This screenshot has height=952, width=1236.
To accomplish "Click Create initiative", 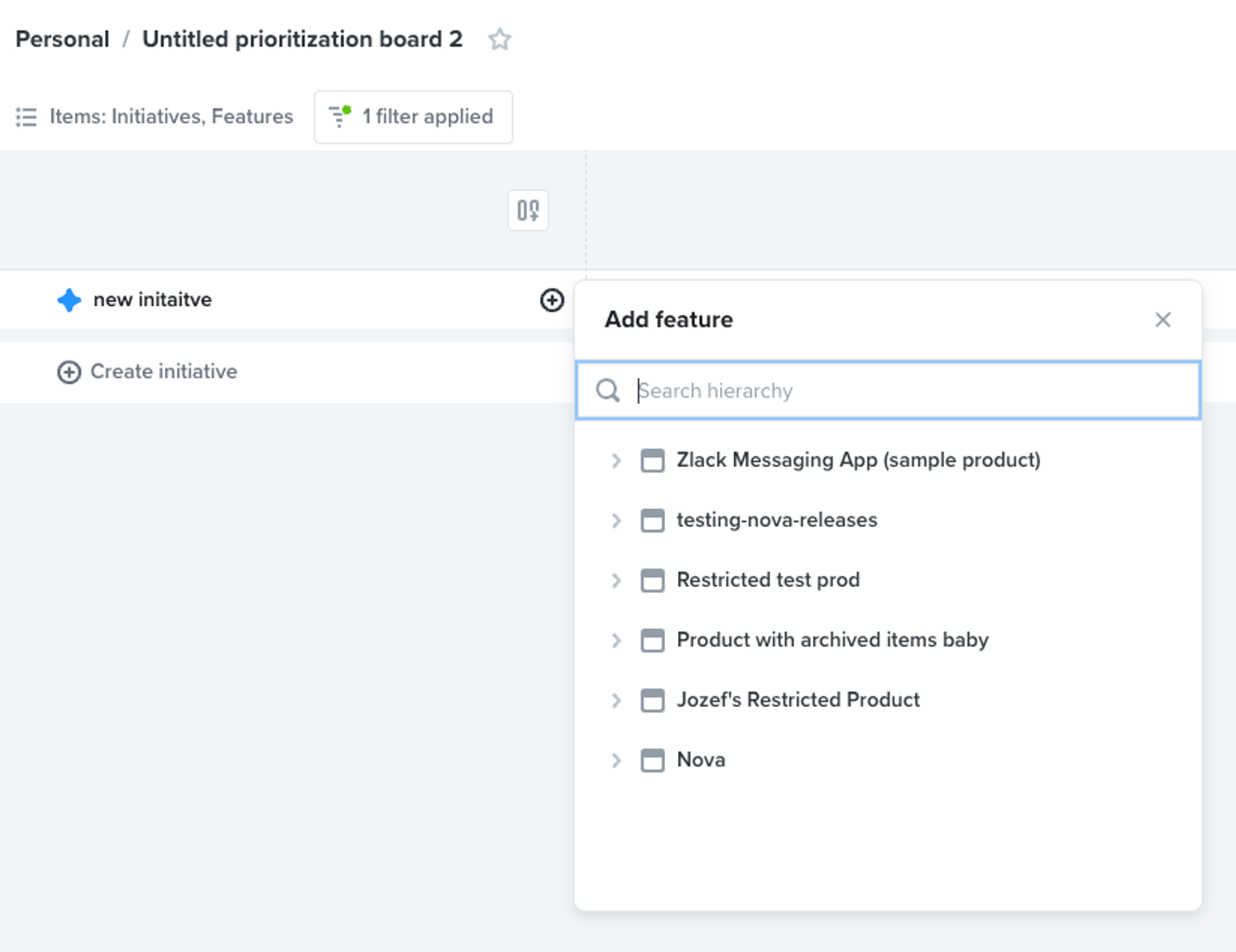I will tap(163, 371).
